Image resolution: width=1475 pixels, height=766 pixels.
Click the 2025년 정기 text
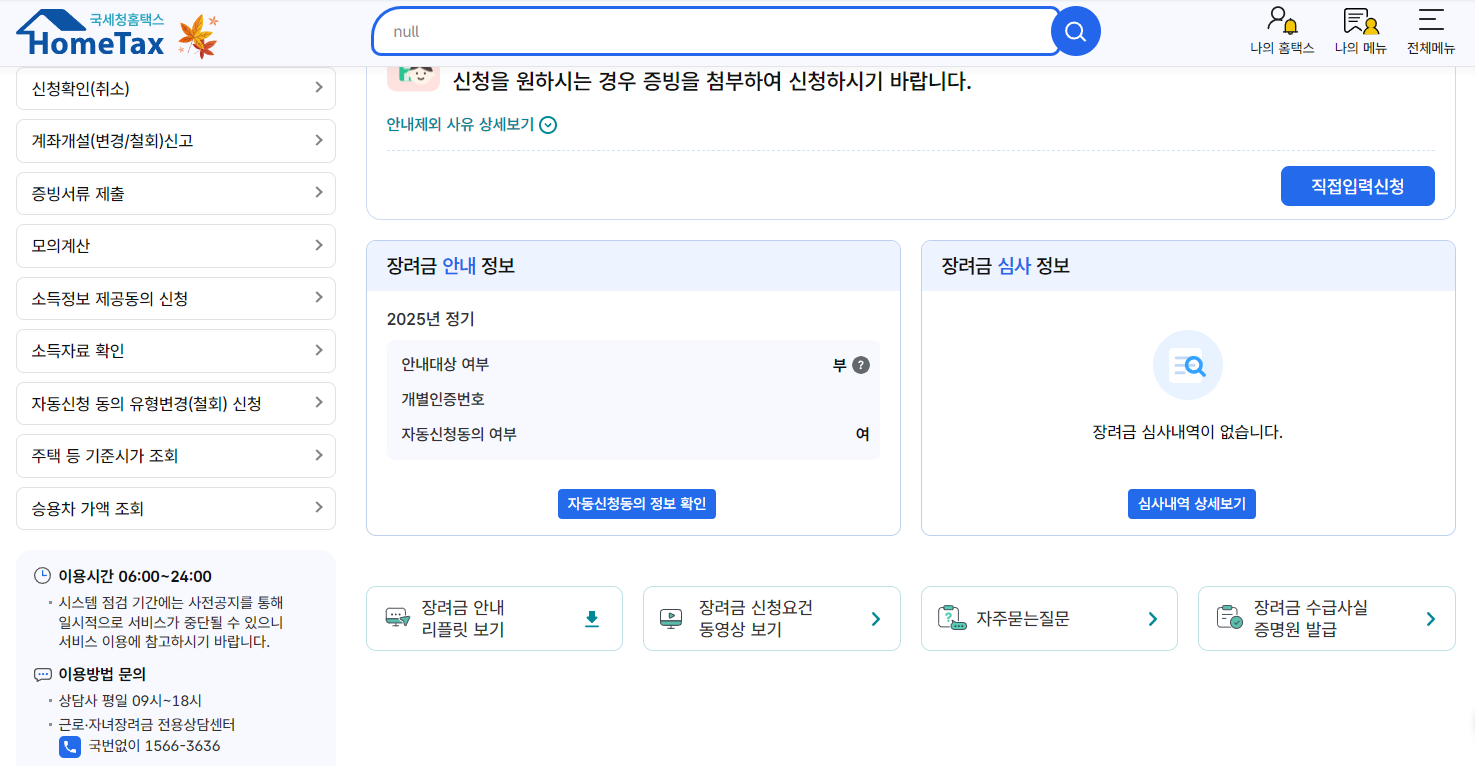point(431,320)
